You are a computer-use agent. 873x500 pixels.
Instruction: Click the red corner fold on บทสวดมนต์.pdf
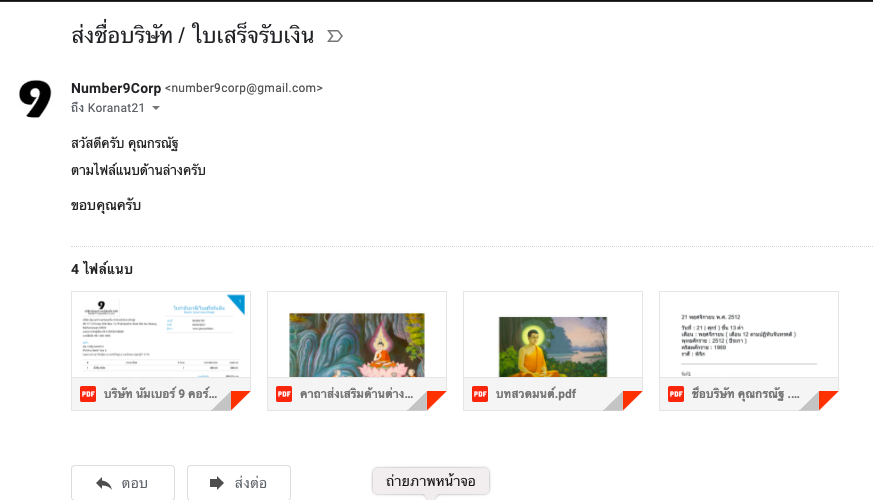pos(632,400)
